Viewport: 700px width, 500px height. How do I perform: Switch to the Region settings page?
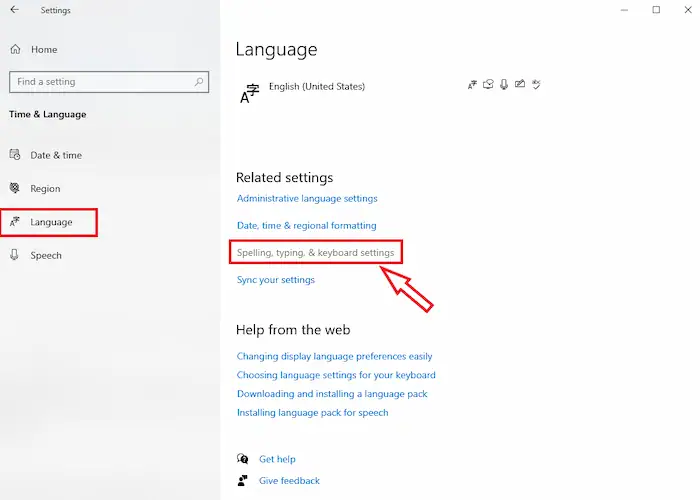tap(45, 188)
